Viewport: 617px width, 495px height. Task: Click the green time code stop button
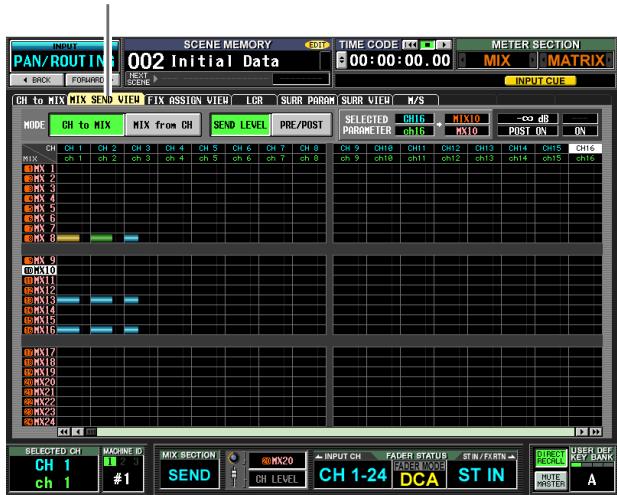(x=427, y=45)
